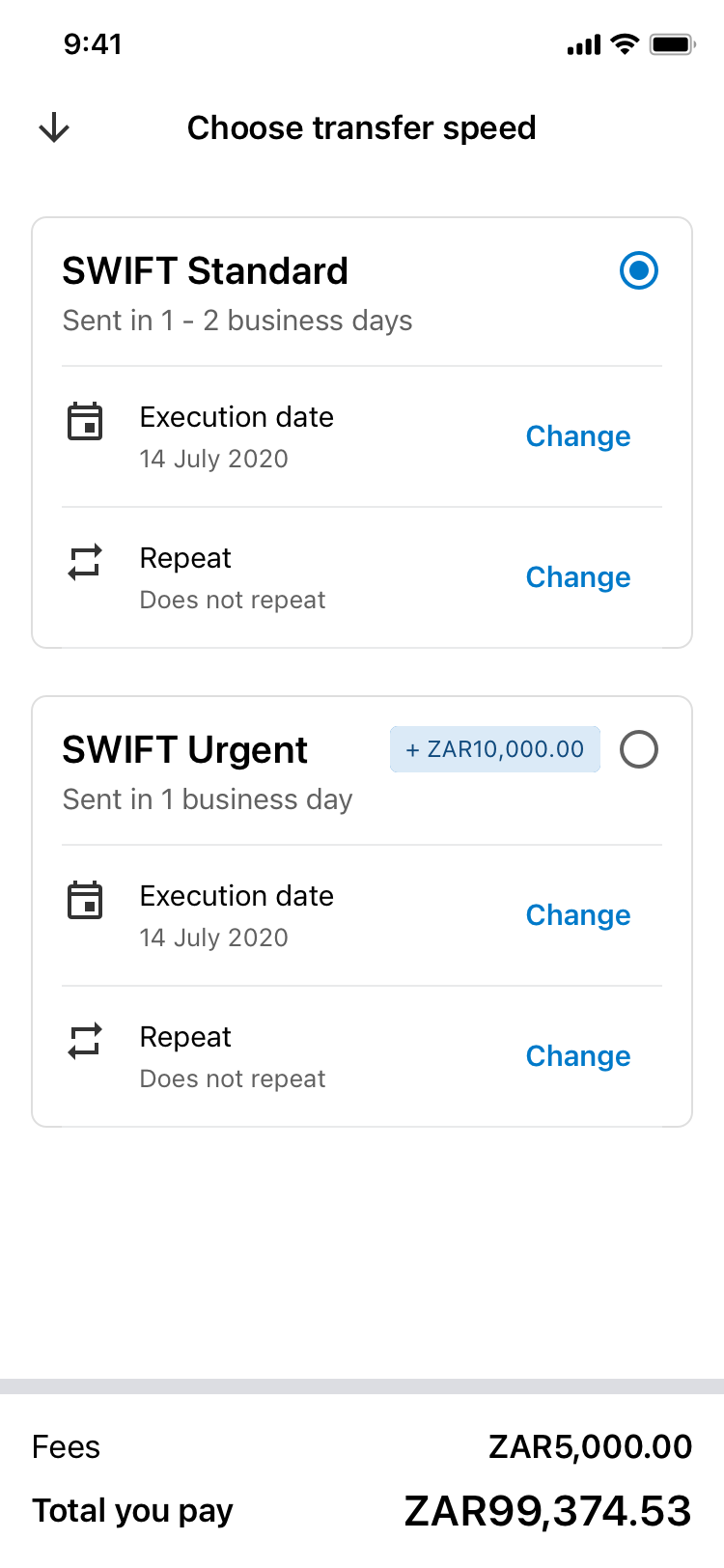
Task: Click SWIFT Standard repeat arrows icon
Action: click(x=85, y=562)
